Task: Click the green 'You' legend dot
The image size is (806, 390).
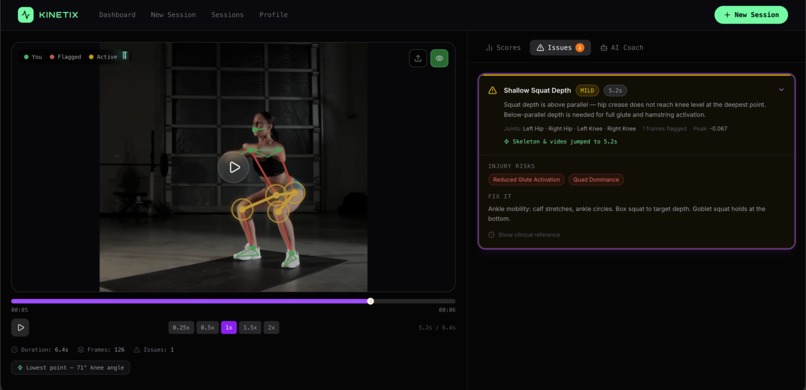Action: [26, 57]
